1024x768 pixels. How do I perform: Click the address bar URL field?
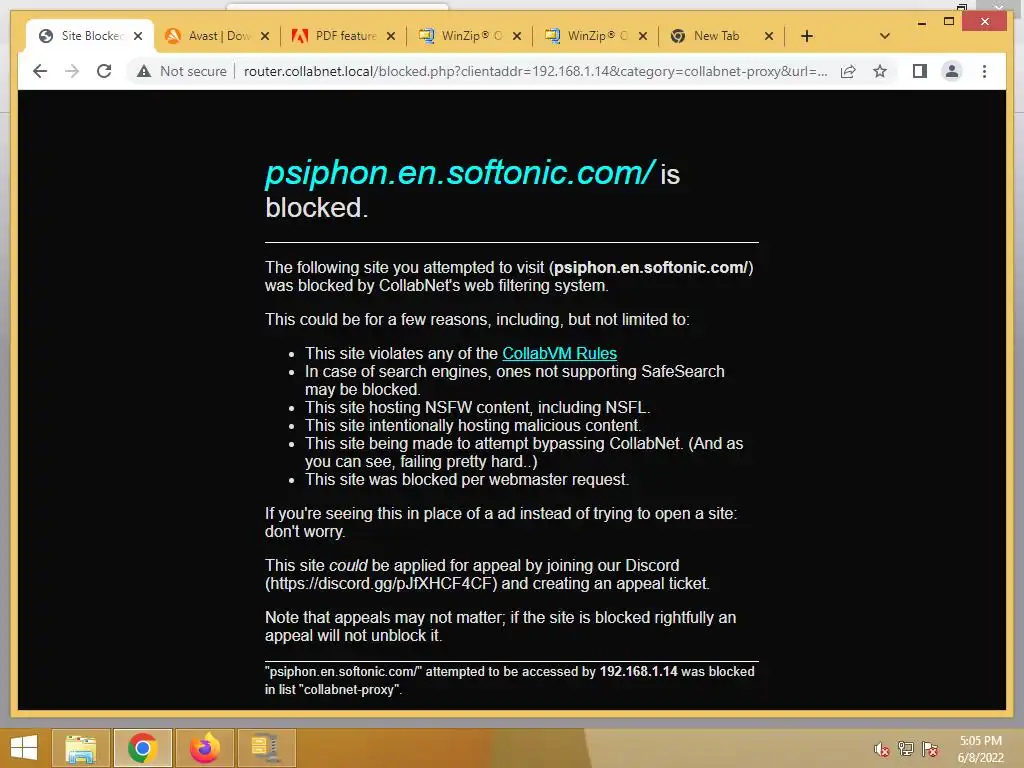536,71
